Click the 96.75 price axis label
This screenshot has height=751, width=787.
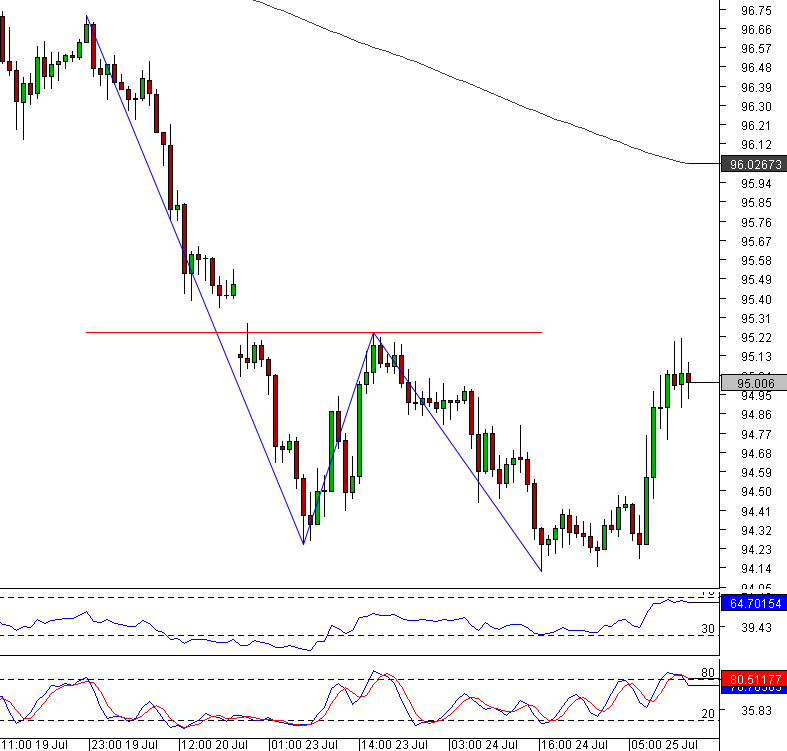coord(755,11)
